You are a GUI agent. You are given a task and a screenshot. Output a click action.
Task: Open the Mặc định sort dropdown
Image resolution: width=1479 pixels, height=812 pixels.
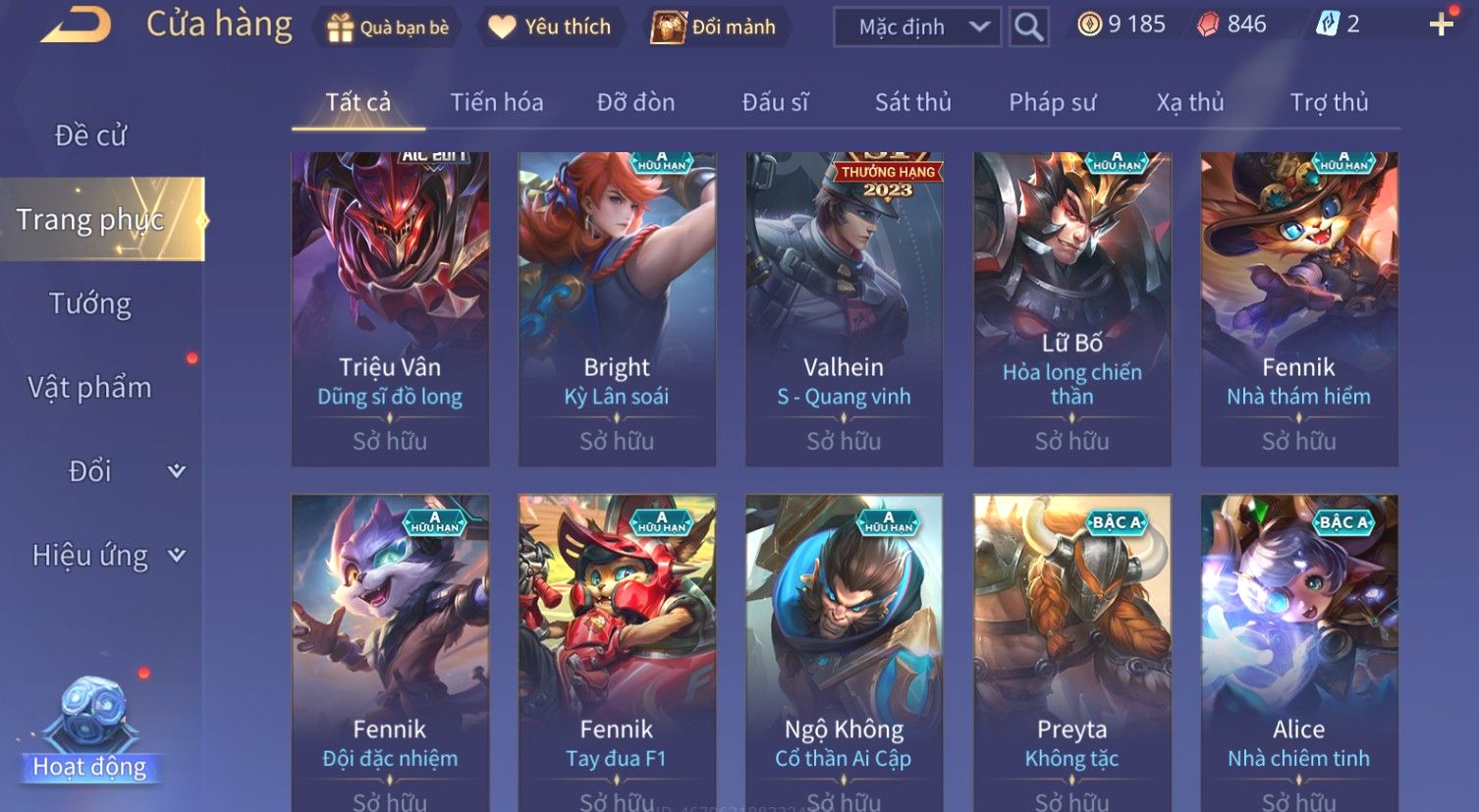coord(916,27)
